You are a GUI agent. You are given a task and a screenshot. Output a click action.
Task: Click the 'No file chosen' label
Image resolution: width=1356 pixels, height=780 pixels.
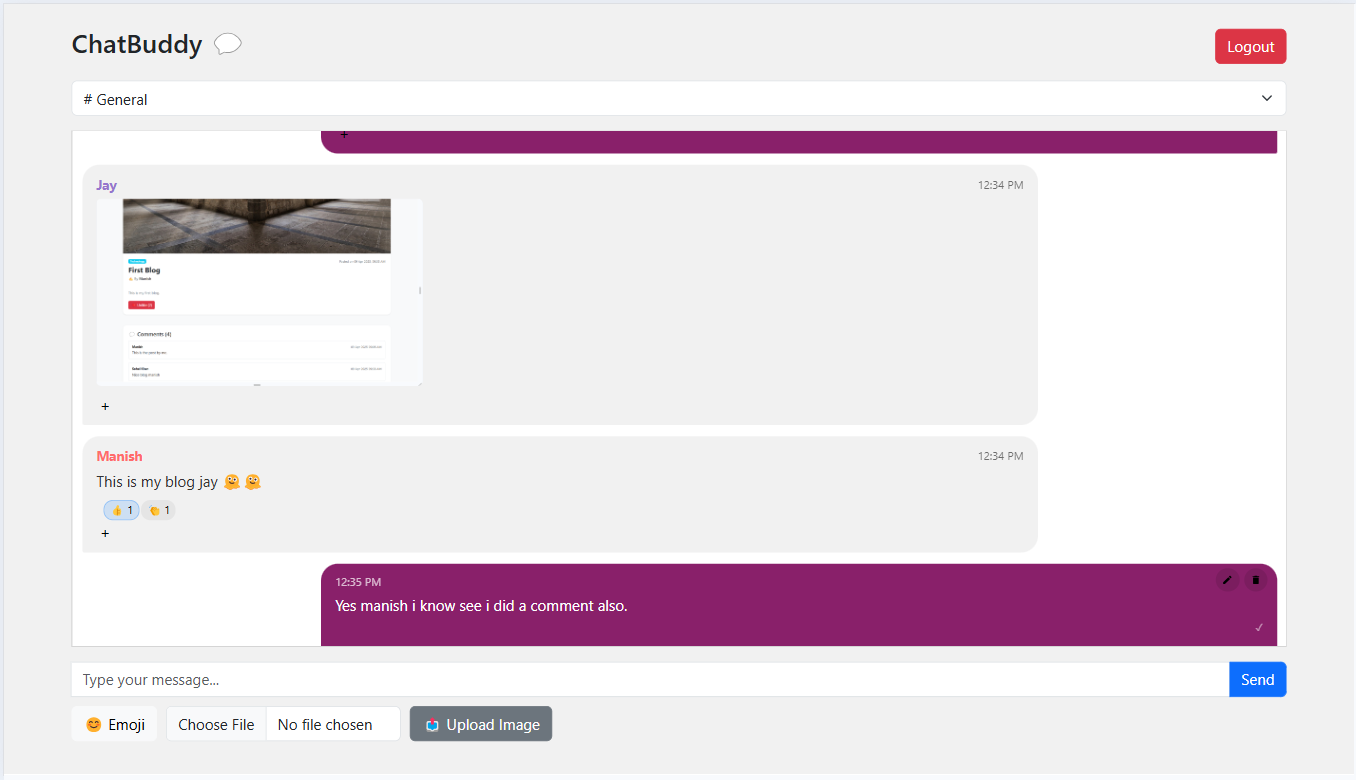click(x=325, y=724)
